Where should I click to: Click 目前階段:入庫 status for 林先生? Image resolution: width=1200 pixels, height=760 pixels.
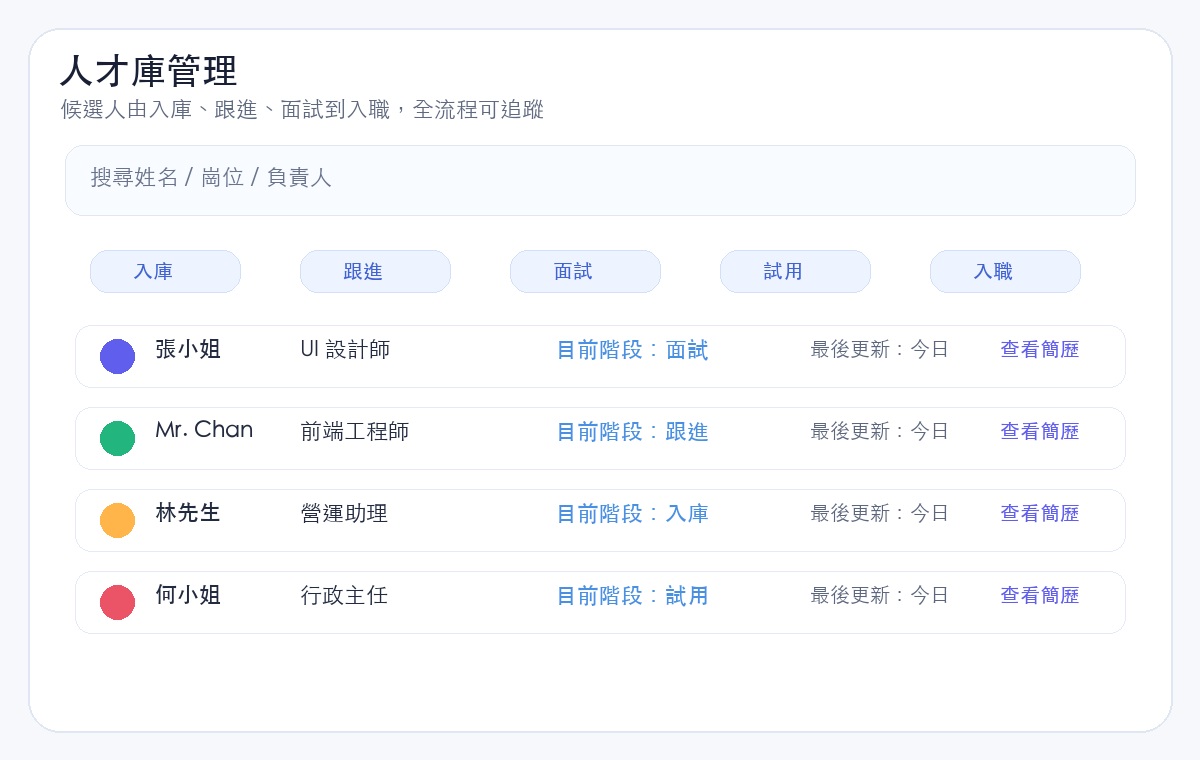click(632, 514)
